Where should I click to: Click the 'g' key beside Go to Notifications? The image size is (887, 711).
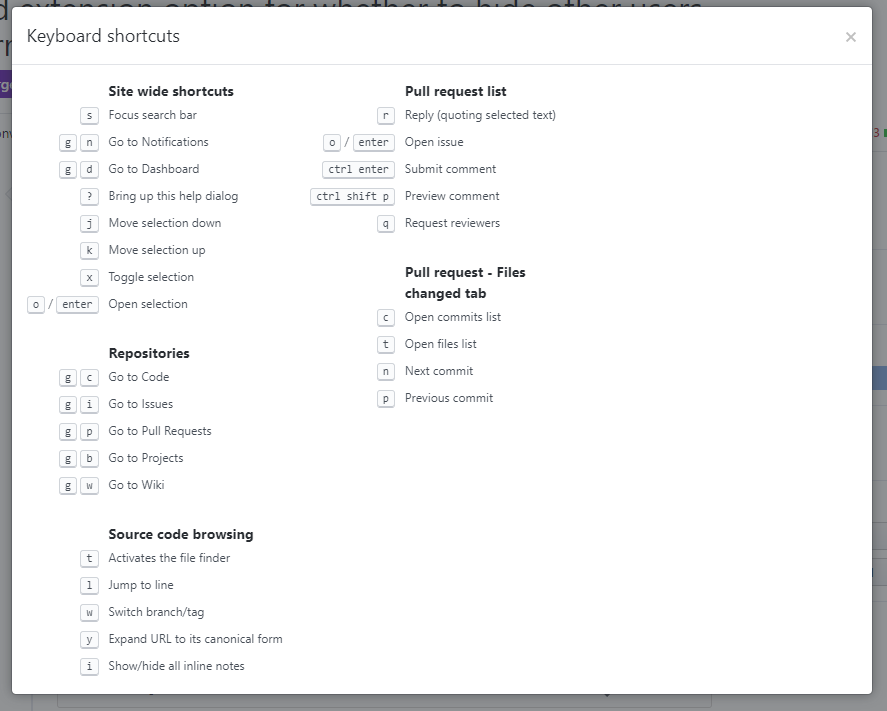[68, 143]
